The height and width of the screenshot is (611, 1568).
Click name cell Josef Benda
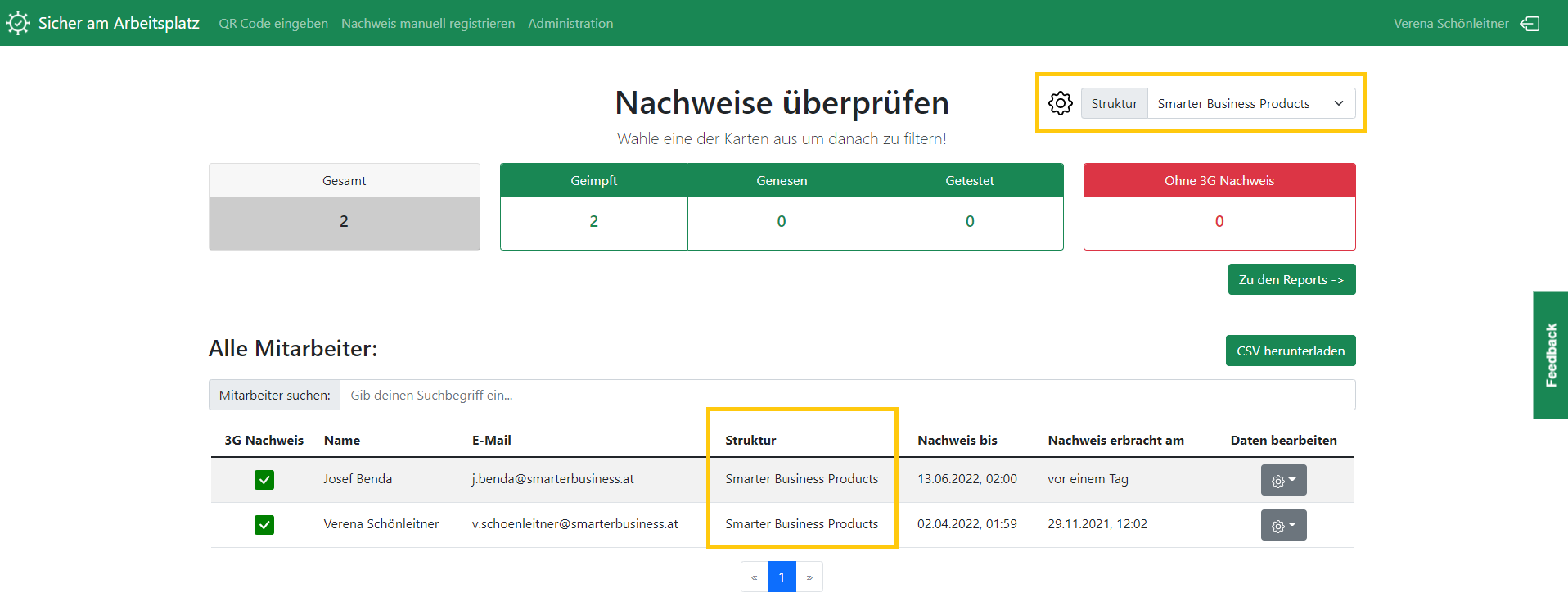[358, 479]
